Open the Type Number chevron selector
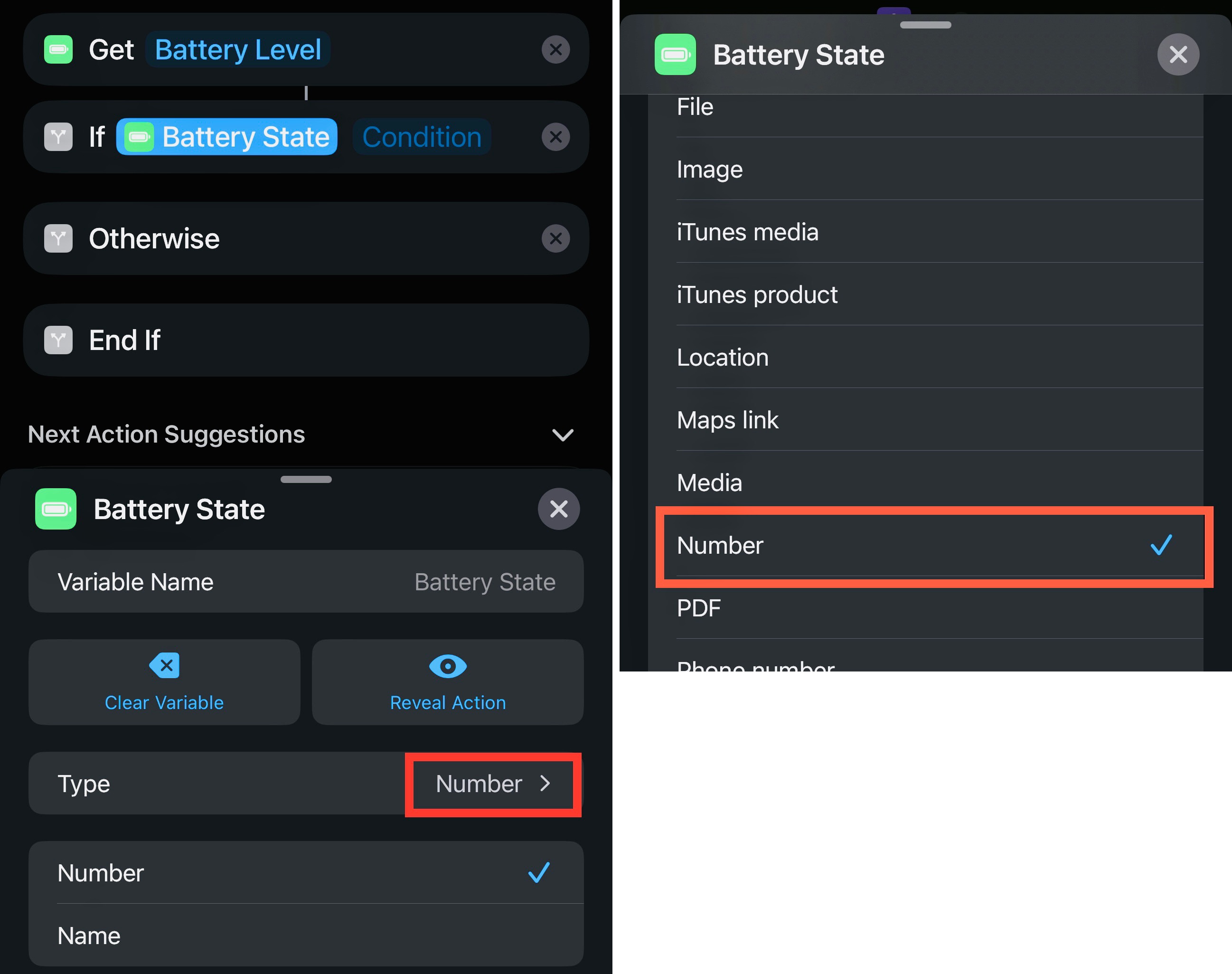The image size is (1232, 974). point(493,784)
